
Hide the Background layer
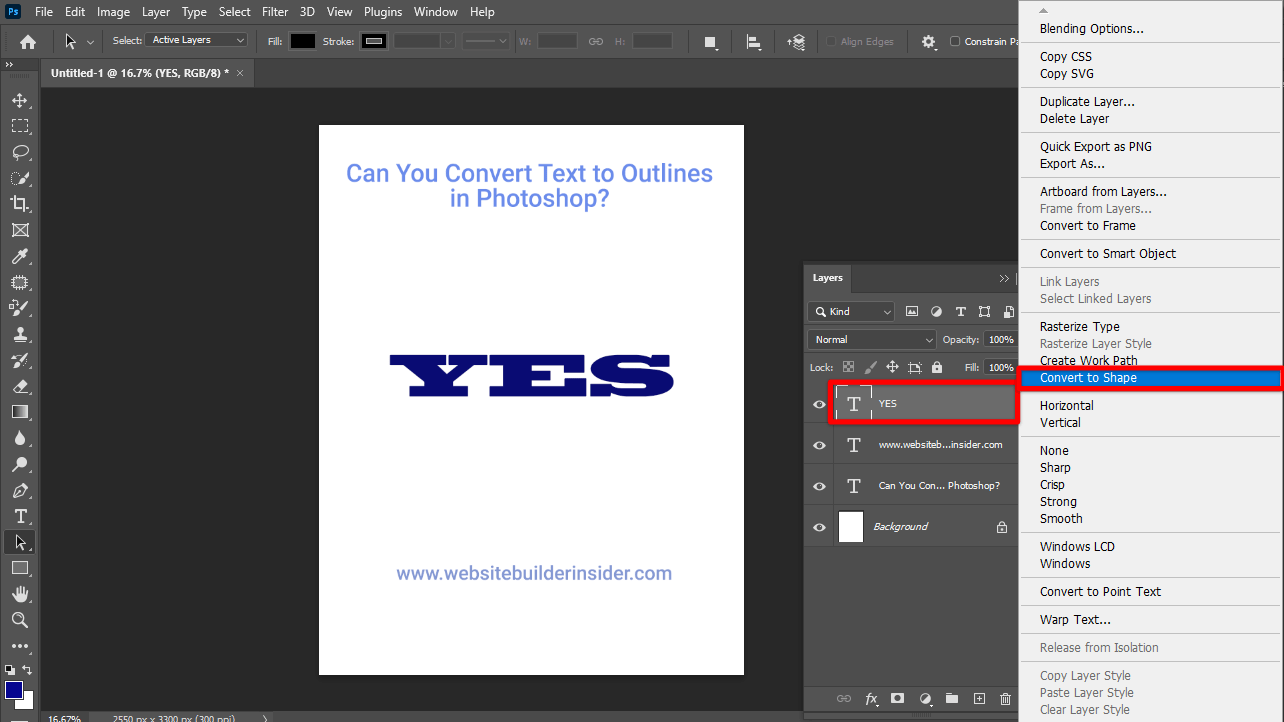click(x=818, y=527)
